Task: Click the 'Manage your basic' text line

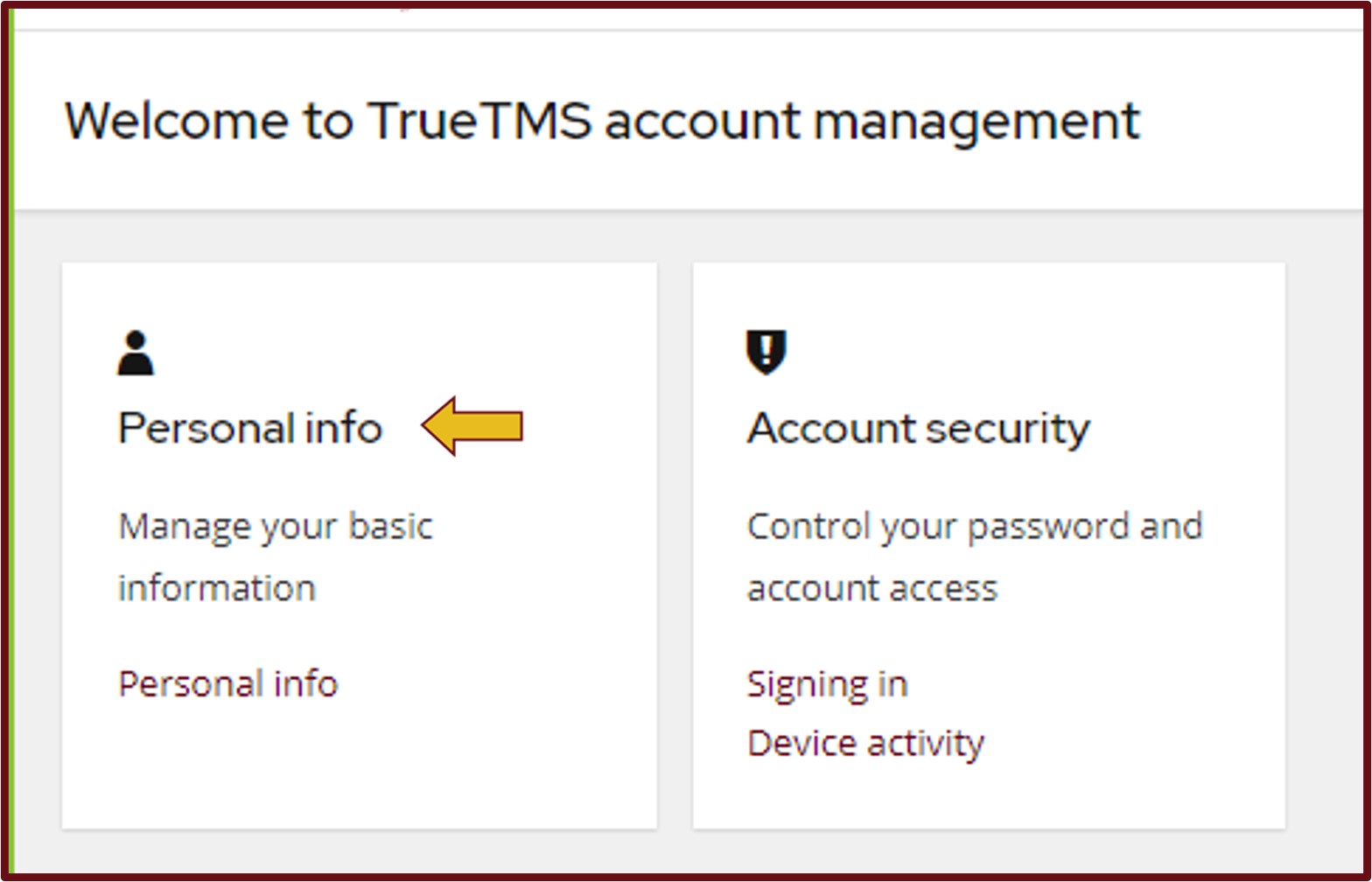Action: click(276, 527)
